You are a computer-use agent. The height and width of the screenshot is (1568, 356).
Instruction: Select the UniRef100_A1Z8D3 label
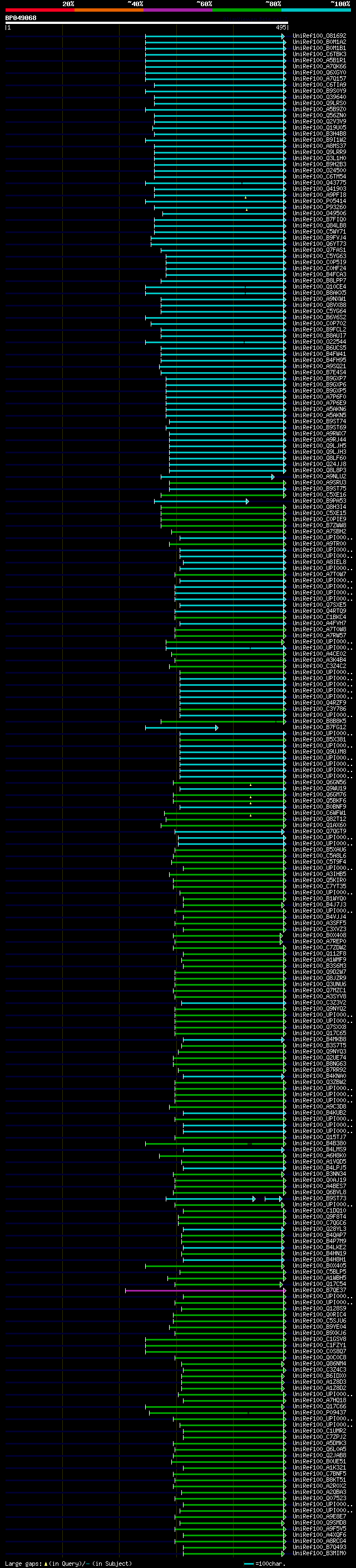coord(319,1382)
